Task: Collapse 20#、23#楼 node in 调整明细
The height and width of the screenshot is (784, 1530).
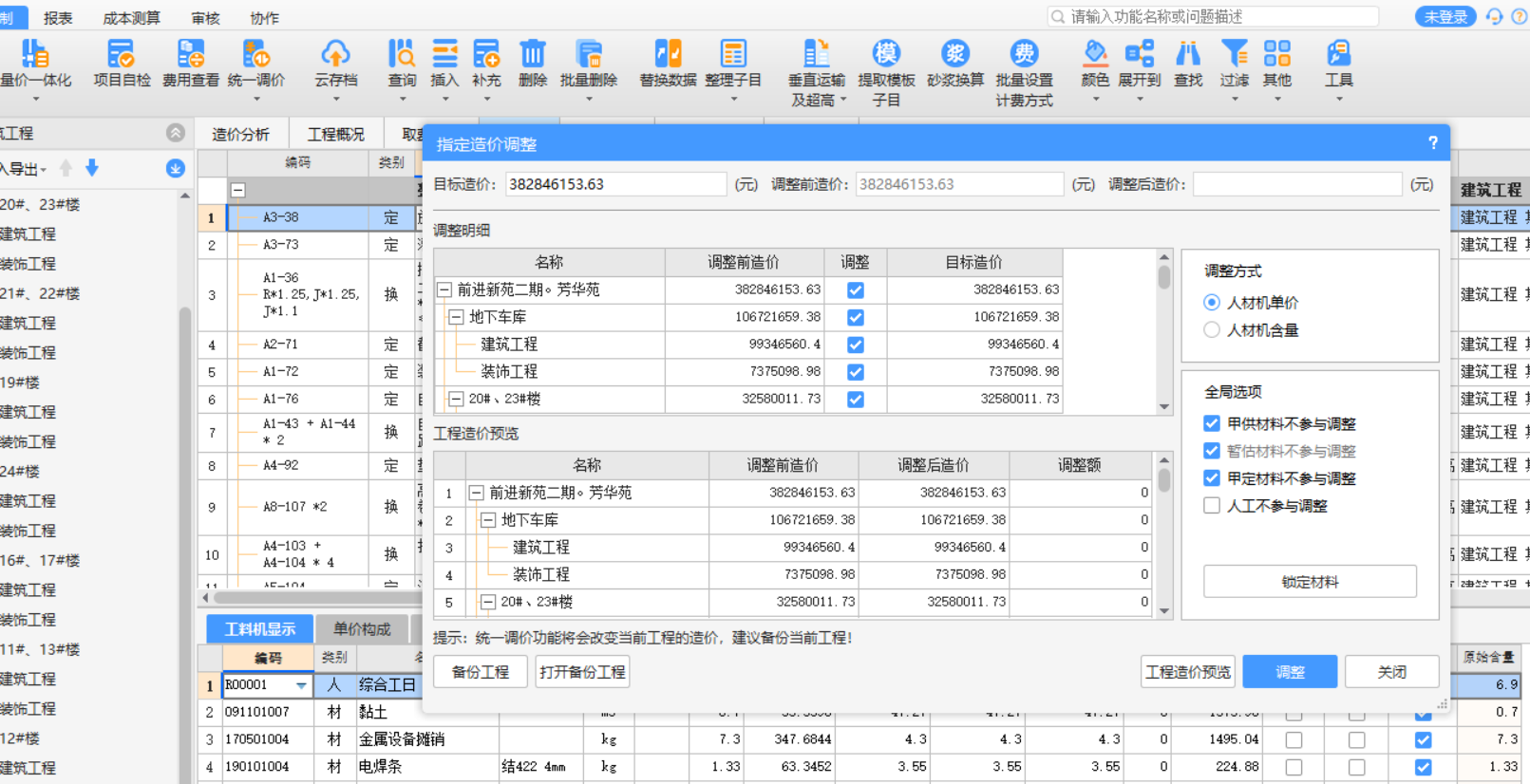Action: tap(457, 400)
